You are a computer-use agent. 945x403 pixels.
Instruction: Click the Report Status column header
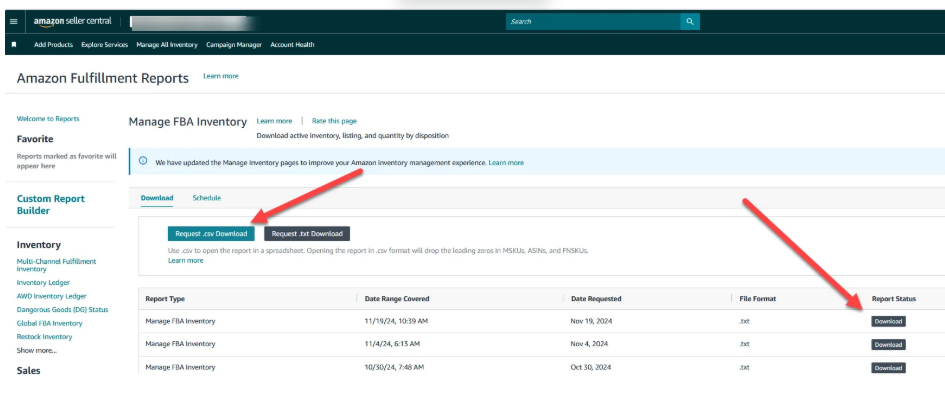(x=894, y=299)
